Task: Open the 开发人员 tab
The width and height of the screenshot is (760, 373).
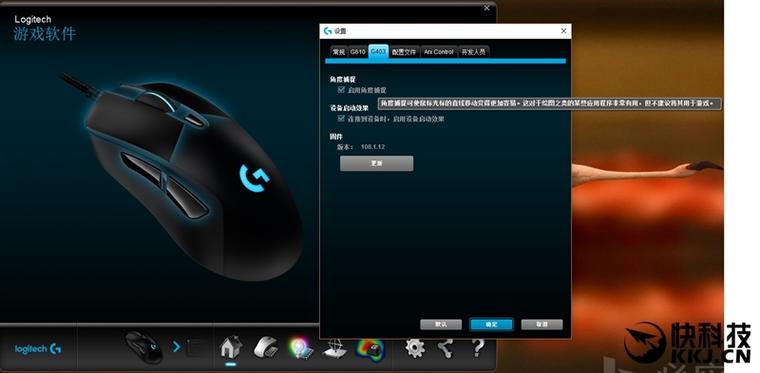Action: [473, 52]
